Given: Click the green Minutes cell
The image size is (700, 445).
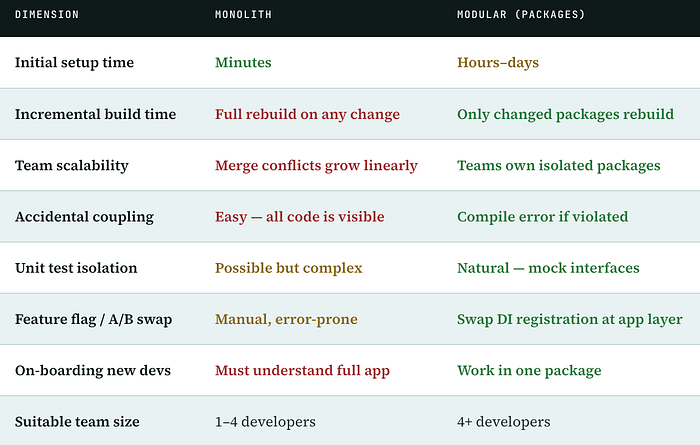Looking at the screenshot, I should coord(243,62).
